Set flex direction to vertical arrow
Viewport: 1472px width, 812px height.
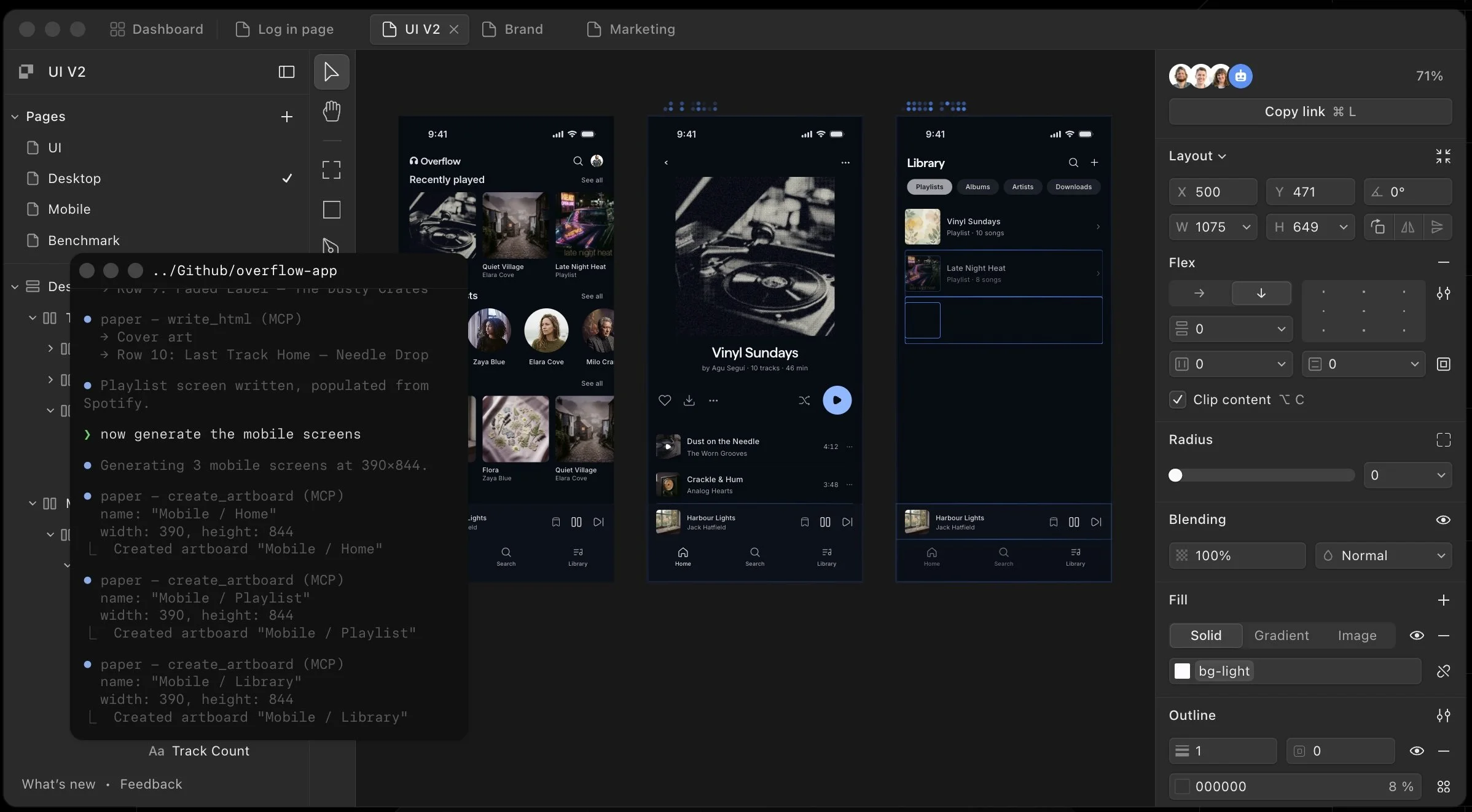[1261, 293]
